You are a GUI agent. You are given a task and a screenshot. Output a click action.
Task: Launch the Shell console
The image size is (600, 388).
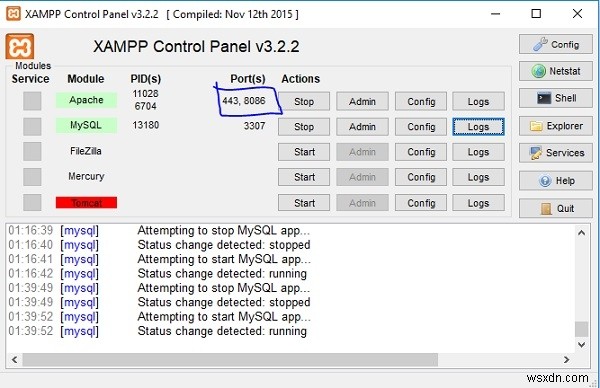556,98
